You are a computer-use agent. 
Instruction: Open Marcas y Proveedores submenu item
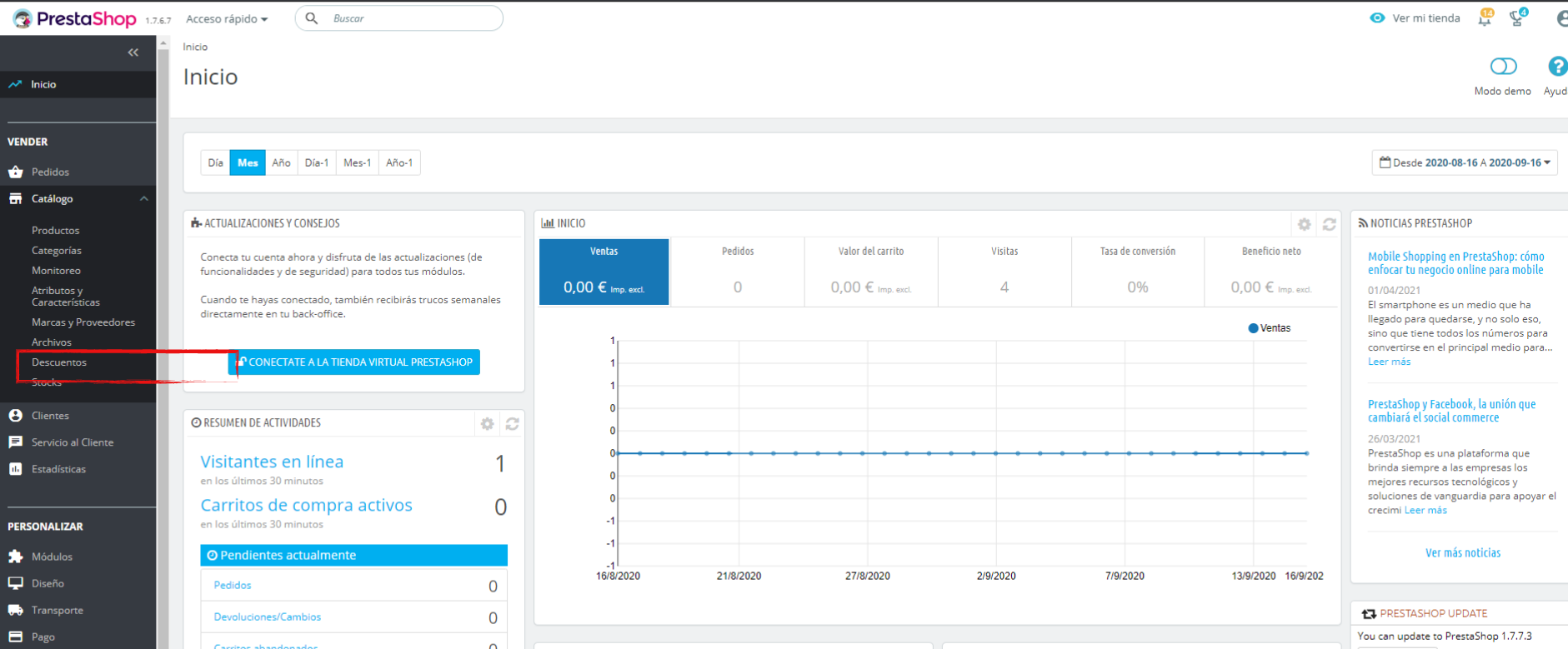tap(83, 322)
